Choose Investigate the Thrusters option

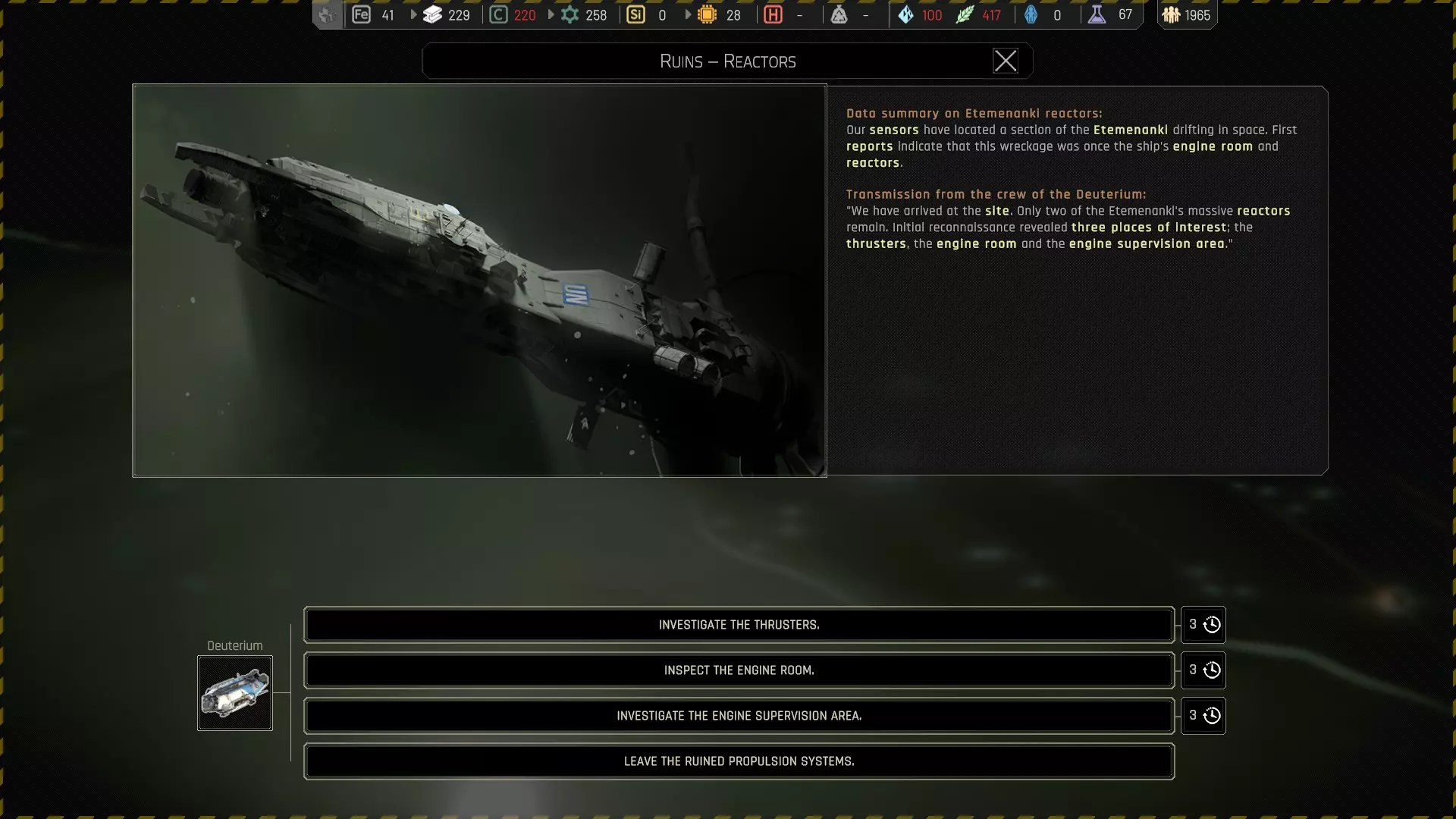click(x=739, y=625)
